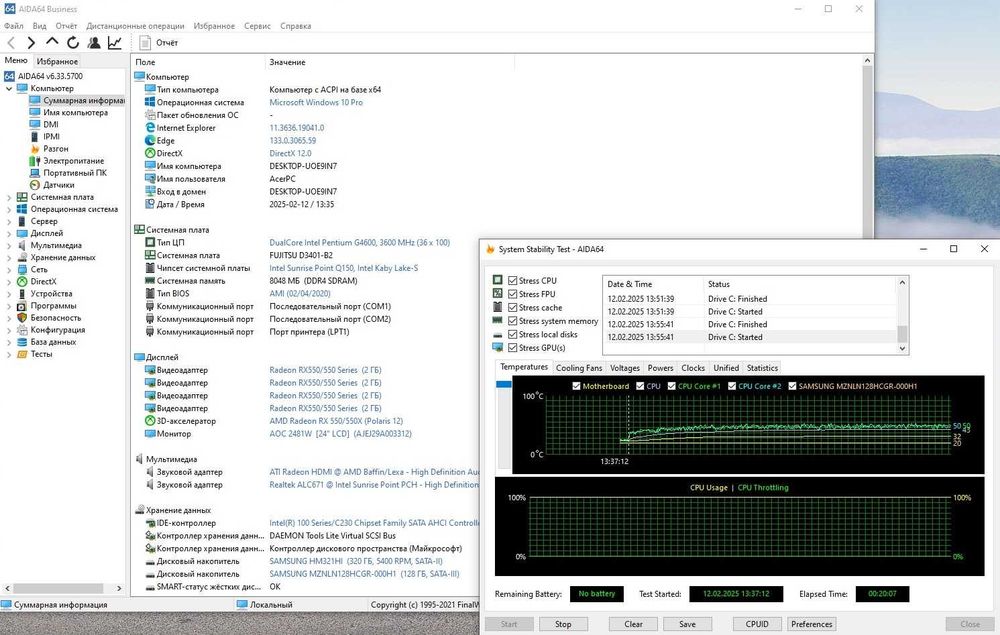1000x635 pixels.
Task: Toggle the Stress local disks checkbox
Action: [x=513, y=334]
